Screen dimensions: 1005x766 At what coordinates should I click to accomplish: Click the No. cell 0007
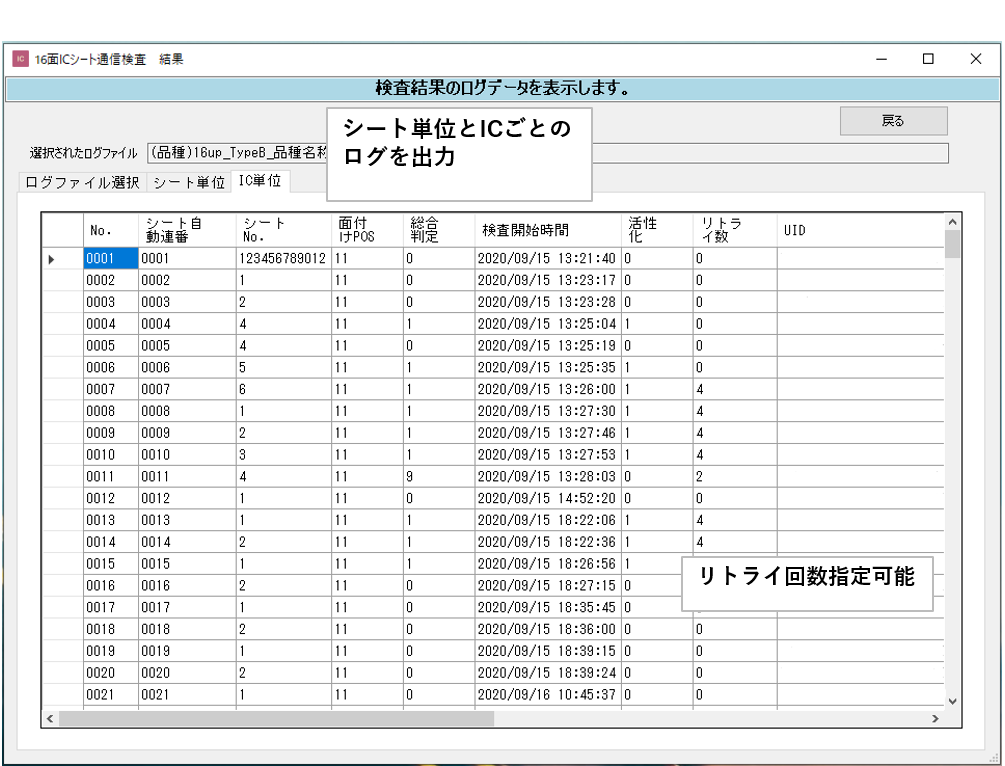point(111,390)
